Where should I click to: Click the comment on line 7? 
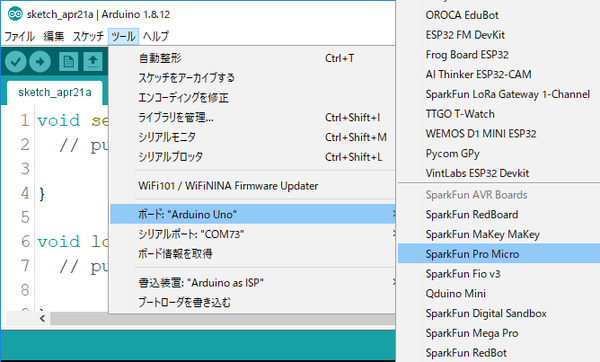click(x=83, y=266)
